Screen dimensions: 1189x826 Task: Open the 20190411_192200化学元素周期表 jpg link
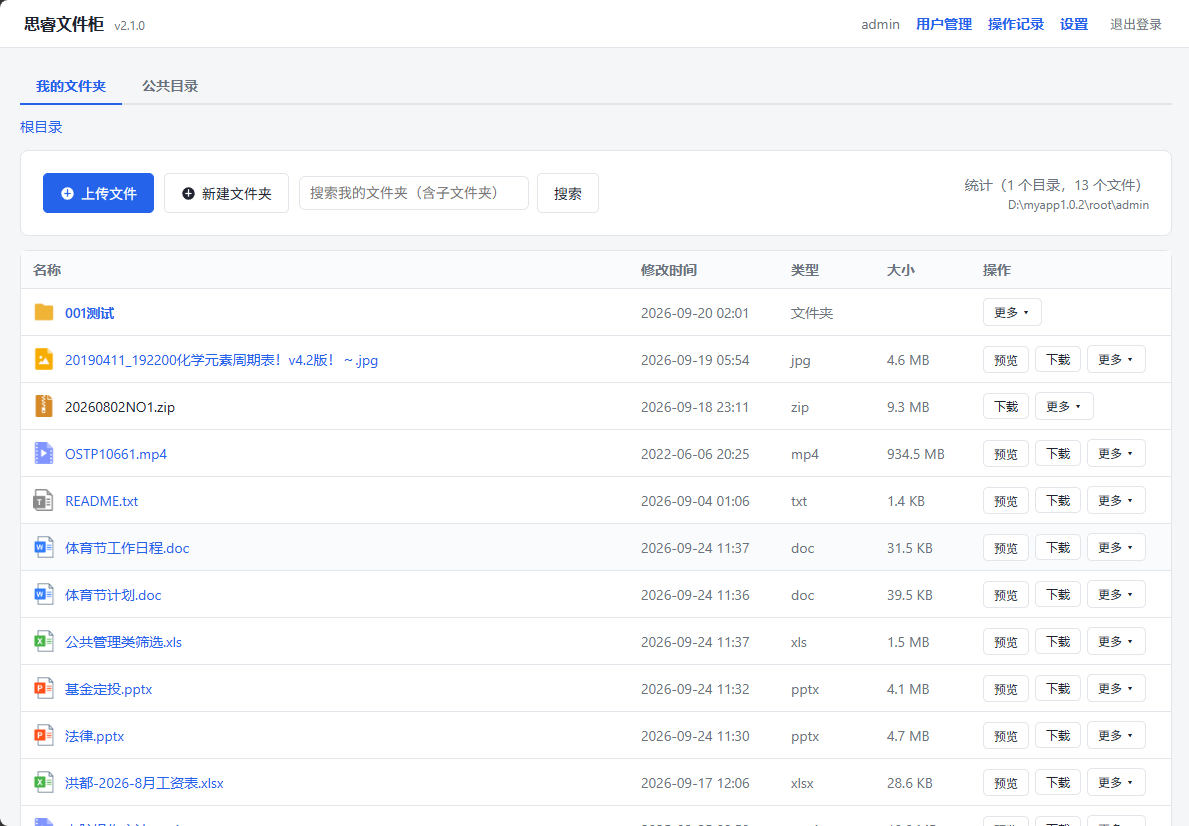[221, 360]
